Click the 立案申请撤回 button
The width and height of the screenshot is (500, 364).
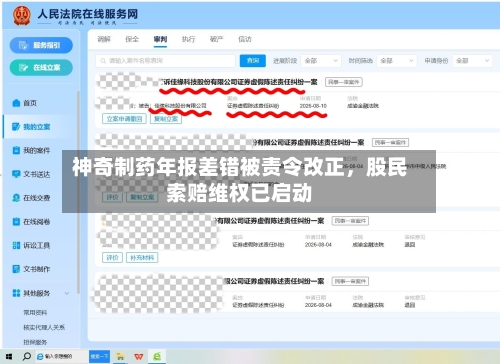(x=124, y=119)
